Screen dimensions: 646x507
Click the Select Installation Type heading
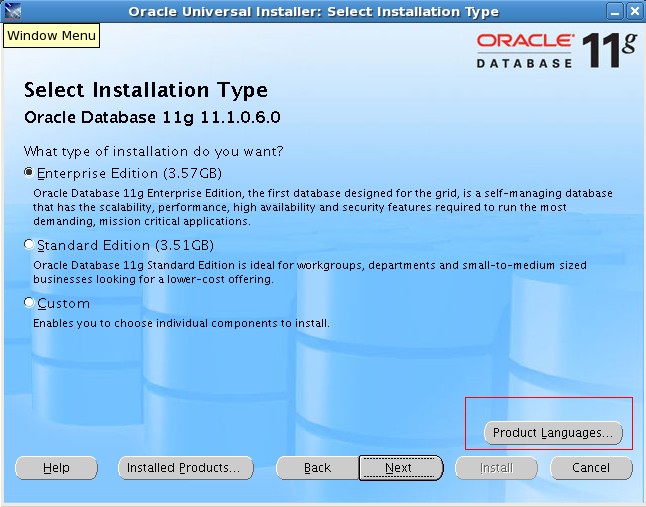pyautogui.click(x=146, y=90)
